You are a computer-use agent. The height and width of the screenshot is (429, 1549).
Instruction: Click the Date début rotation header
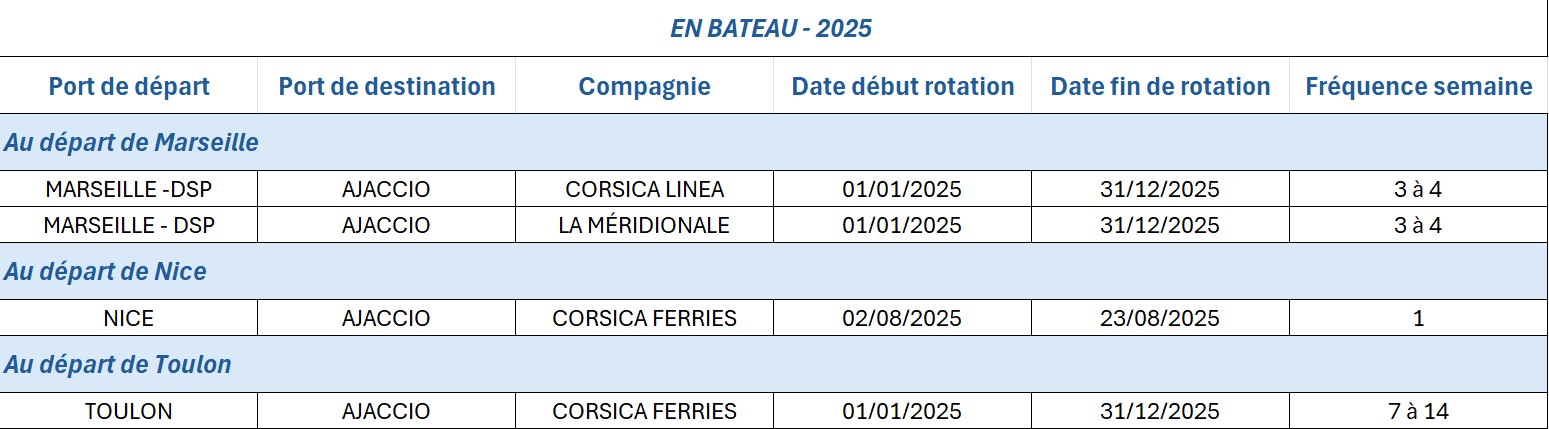tap(902, 86)
